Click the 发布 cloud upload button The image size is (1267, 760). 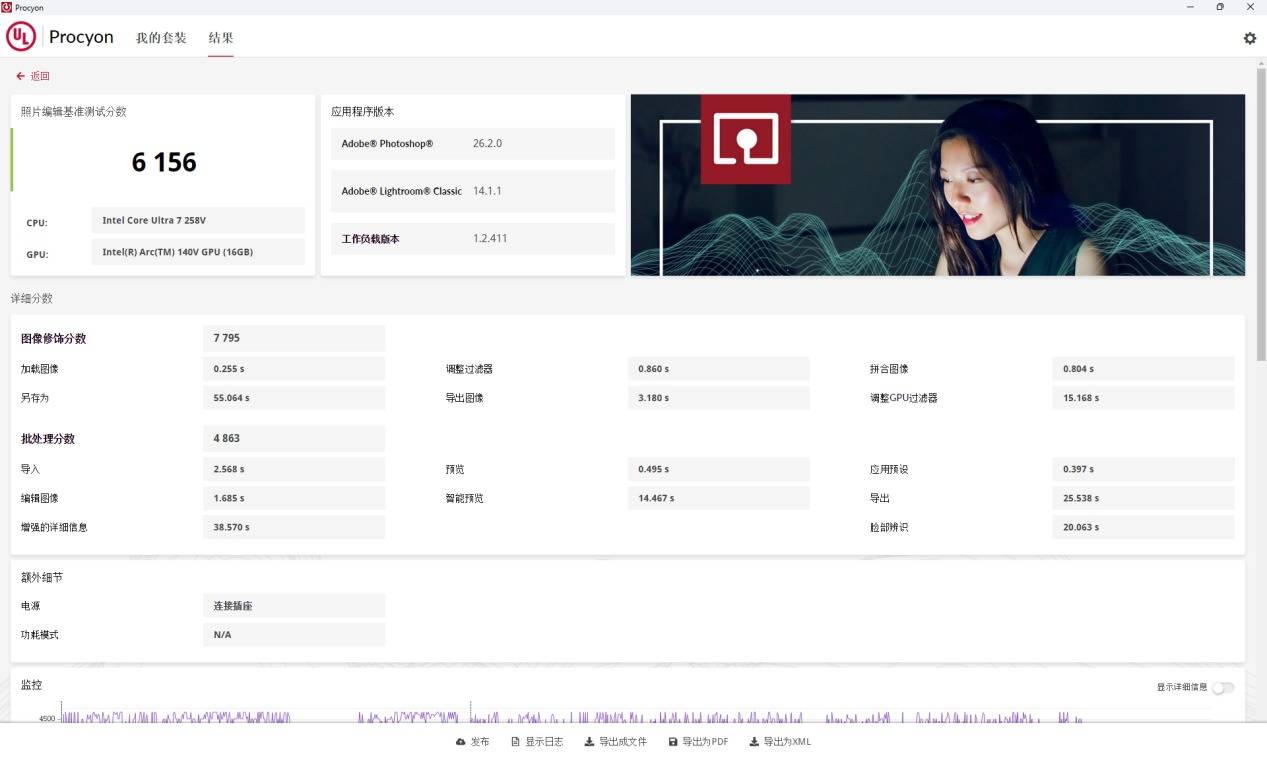pyautogui.click(x=473, y=742)
